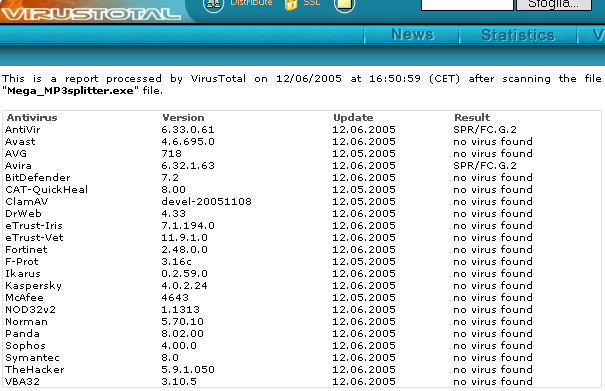Click the Sfoglia browse button
605x391 pixels.
(554, 5)
